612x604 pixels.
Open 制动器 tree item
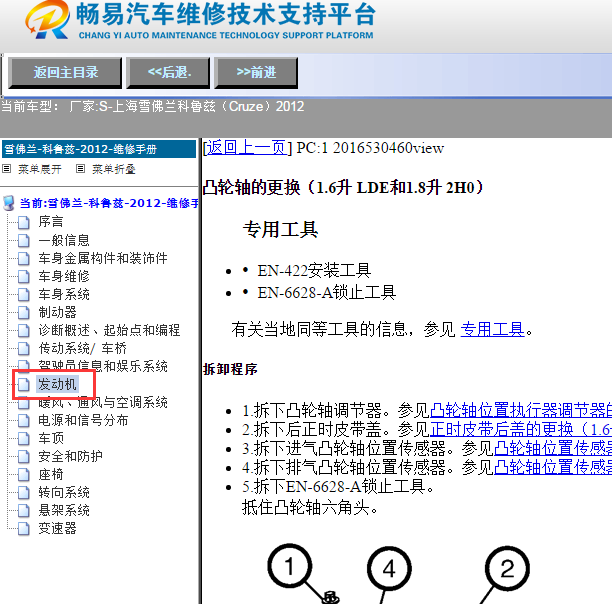tap(57, 312)
